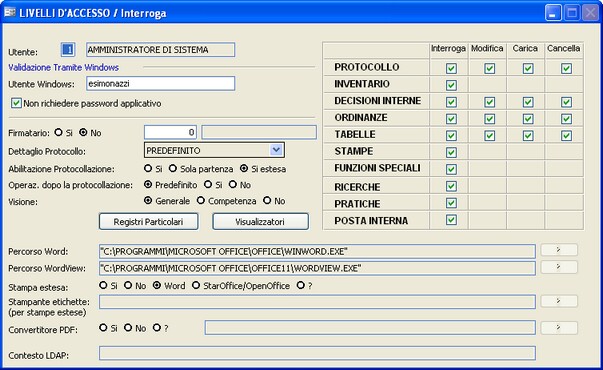Toggle PROTOCOLLO Carica checkbox

(528, 68)
